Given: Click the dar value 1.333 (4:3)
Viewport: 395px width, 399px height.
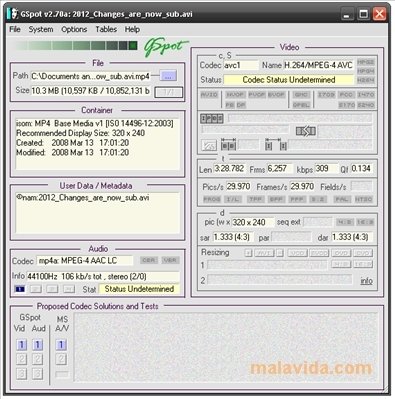Looking at the screenshot, I should pyautogui.click(x=352, y=237).
